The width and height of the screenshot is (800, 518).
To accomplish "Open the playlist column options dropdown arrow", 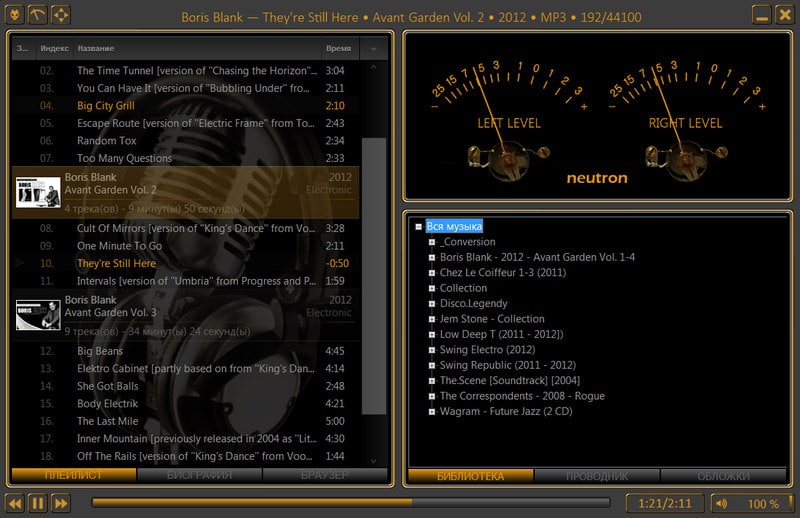I will pos(373,49).
